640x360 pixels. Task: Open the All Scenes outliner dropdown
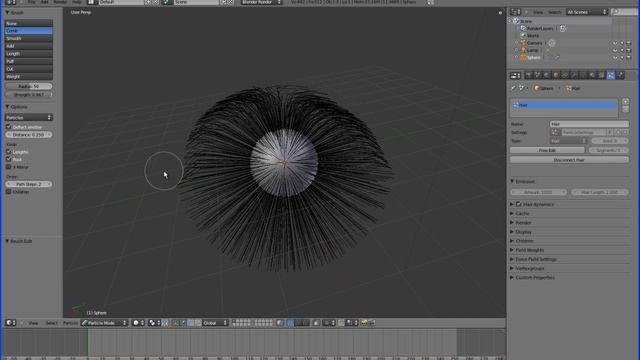(587, 12)
